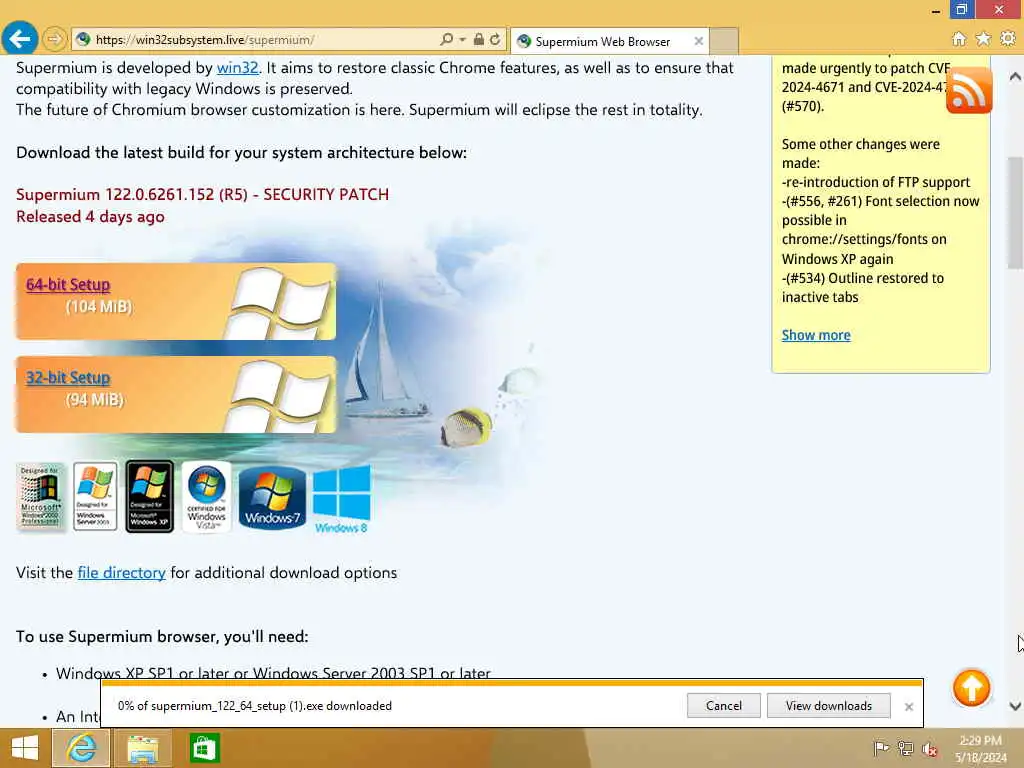Click the 'Released 4 days ago' text
1024x768 pixels.
(x=90, y=217)
